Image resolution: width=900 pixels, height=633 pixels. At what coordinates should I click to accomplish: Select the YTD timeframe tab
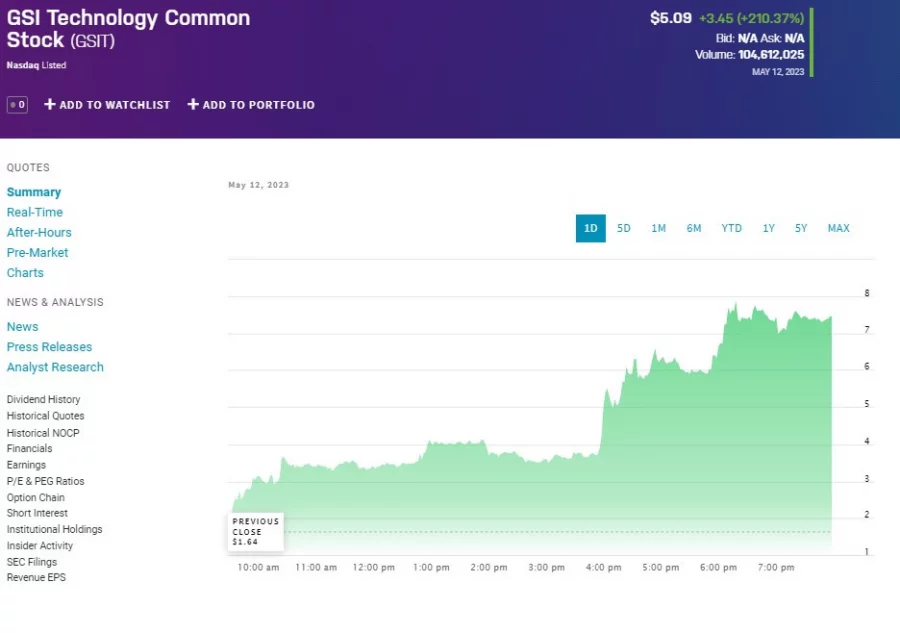731,228
